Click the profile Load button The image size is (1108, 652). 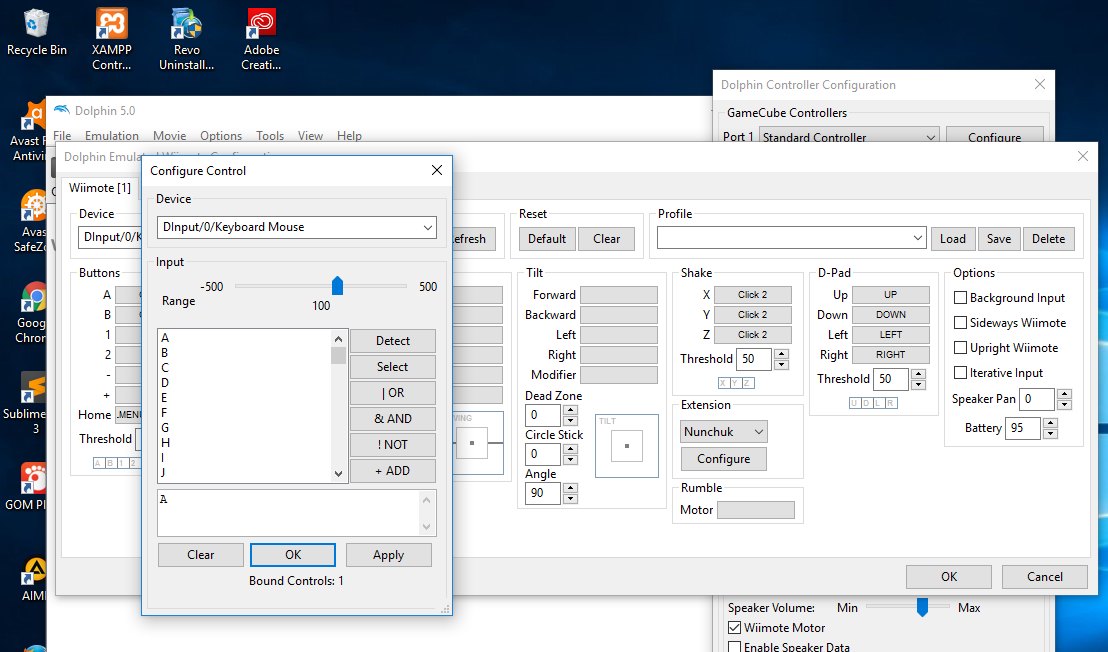coord(953,239)
